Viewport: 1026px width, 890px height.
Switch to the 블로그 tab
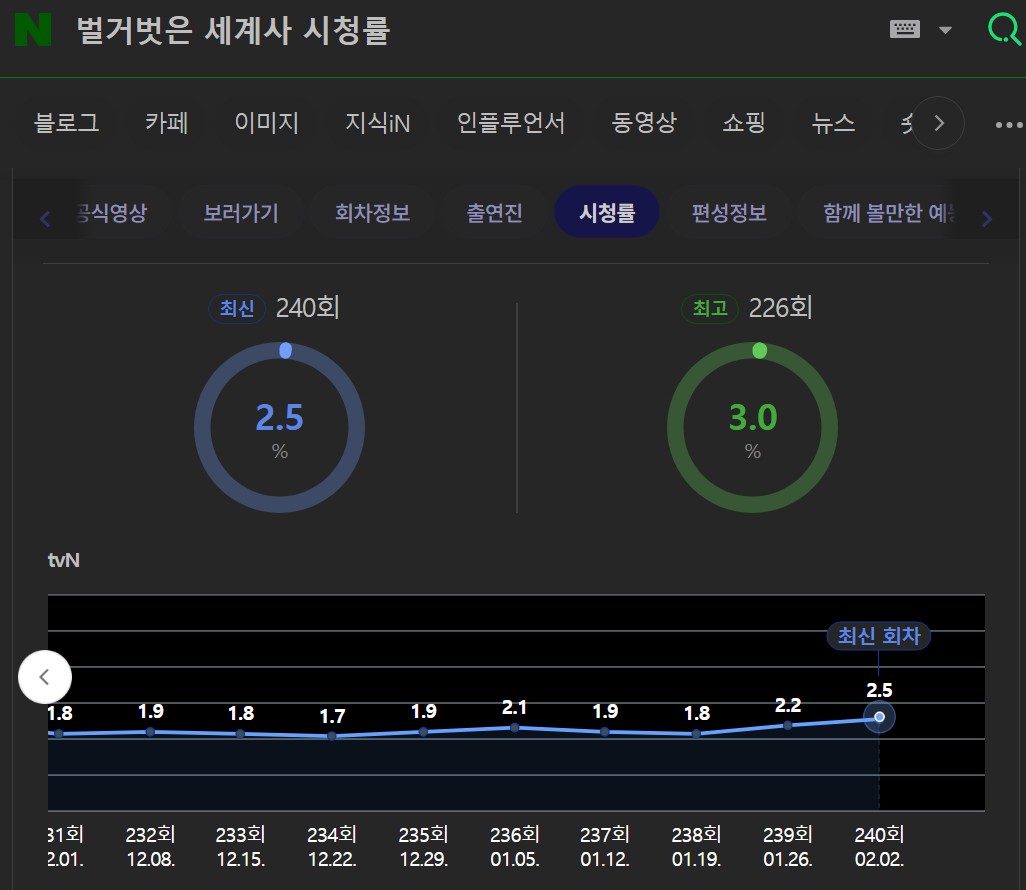click(67, 123)
